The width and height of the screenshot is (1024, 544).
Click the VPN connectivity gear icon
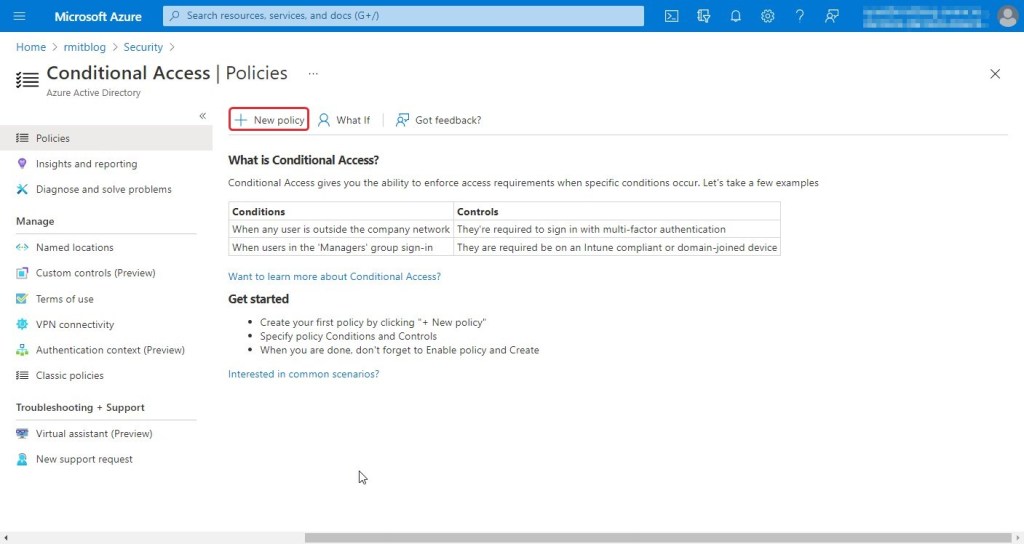tap(22, 325)
